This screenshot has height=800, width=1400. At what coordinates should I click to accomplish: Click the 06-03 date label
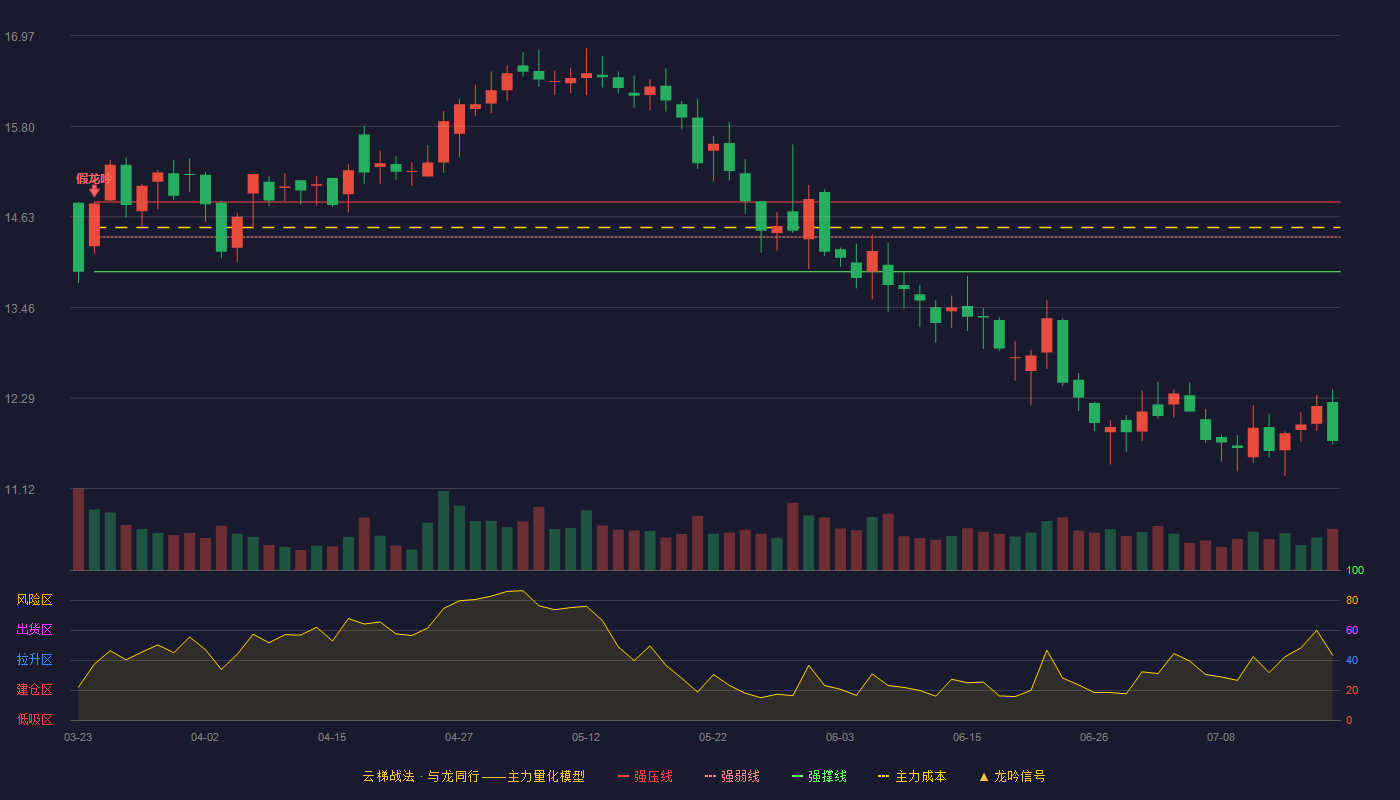840,737
